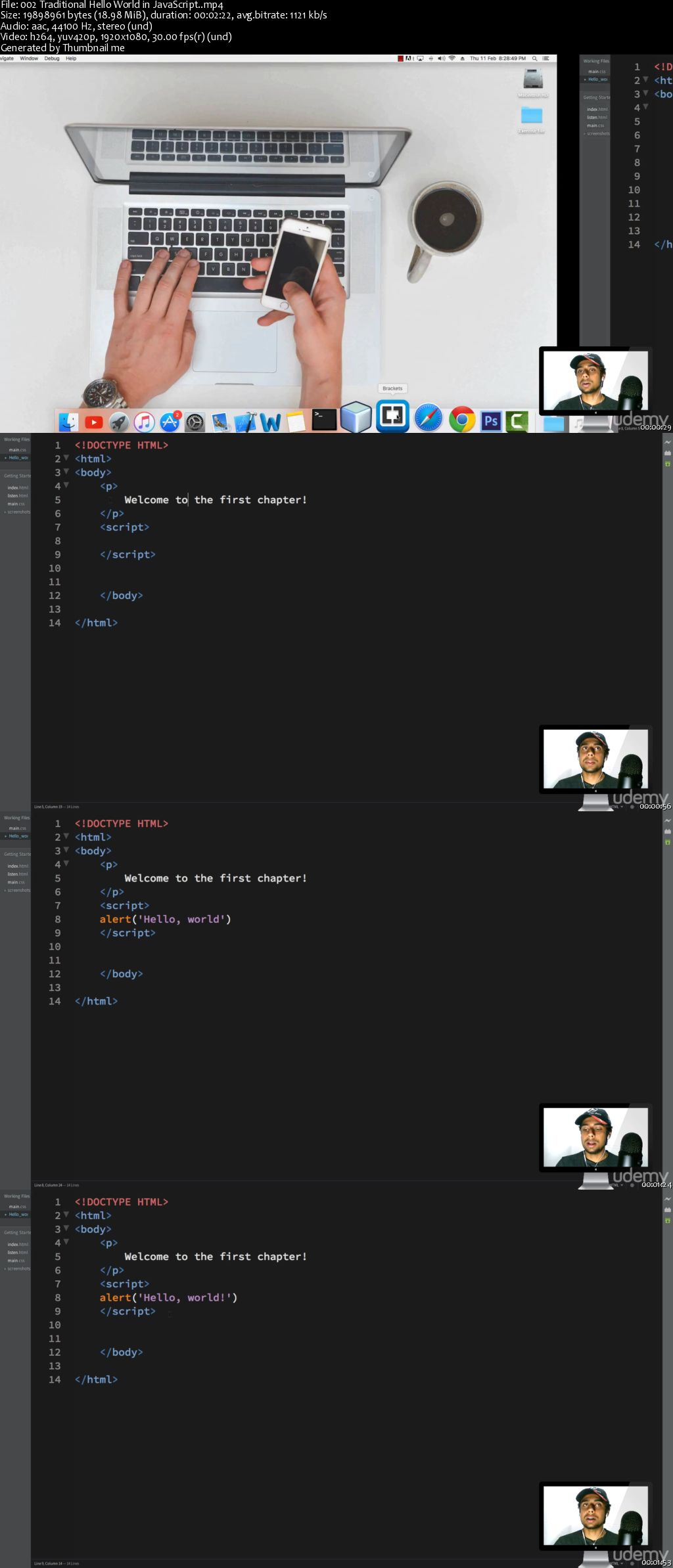Image resolution: width=673 pixels, height=1568 pixels.
Task: Click Wi-Fi status icon in menu bar
Action: (452, 58)
